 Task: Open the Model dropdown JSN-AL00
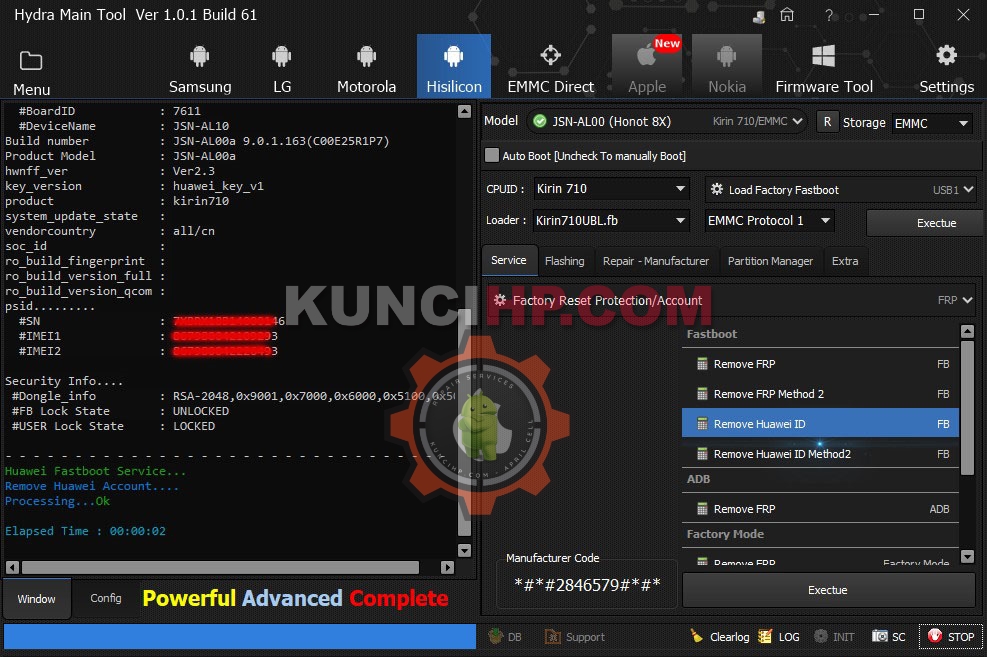coord(667,121)
